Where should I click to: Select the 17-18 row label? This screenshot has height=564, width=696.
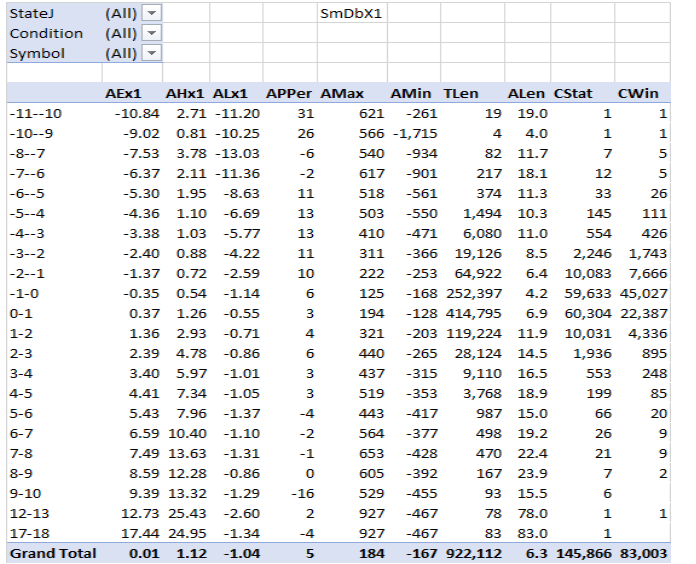(29, 533)
